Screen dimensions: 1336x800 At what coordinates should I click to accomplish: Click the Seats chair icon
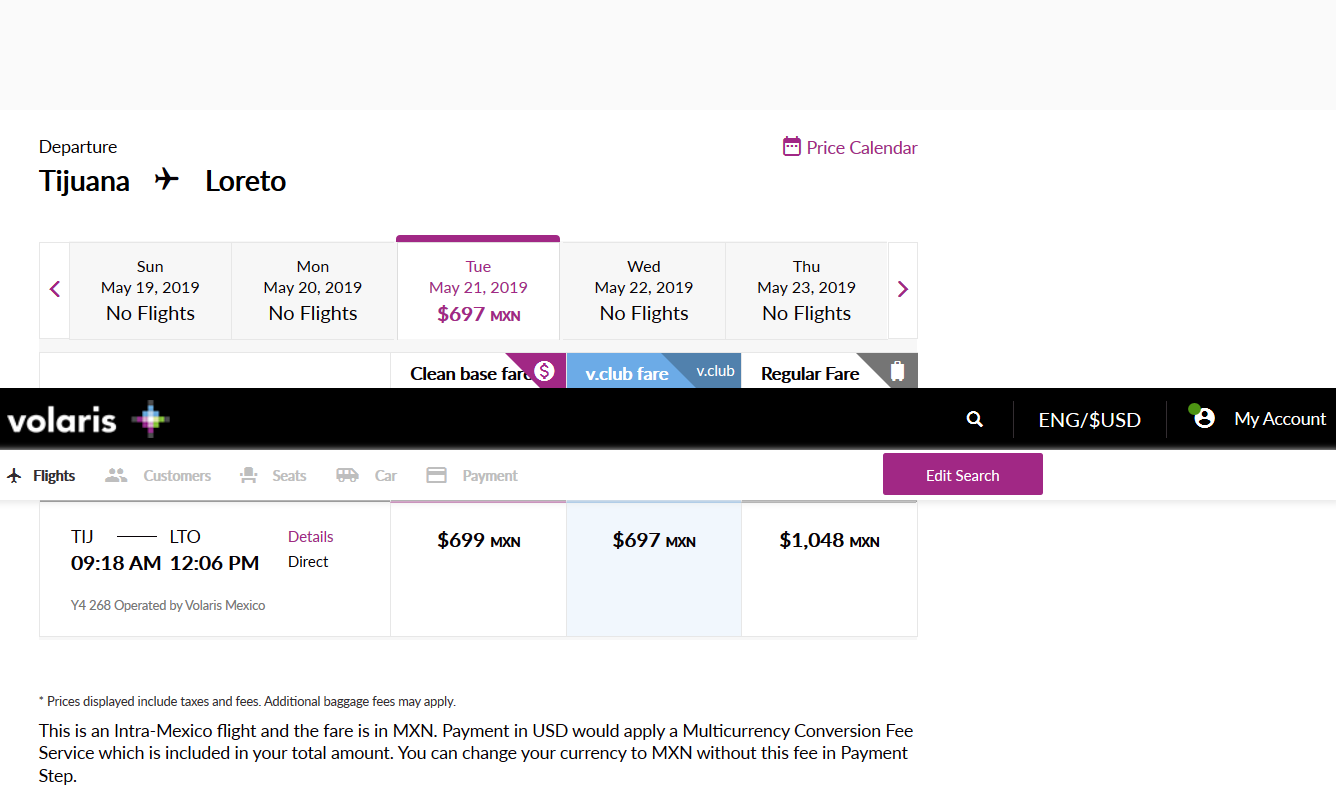tap(249, 476)
